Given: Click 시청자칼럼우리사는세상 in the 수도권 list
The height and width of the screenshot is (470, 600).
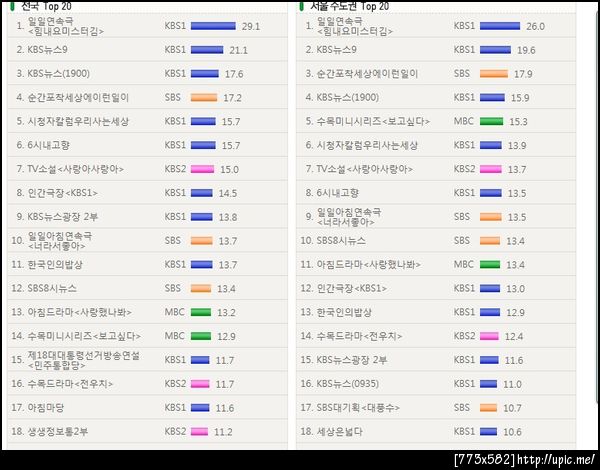Looking at the screenshot, I should pyautogui.click(x=367, y=145).
